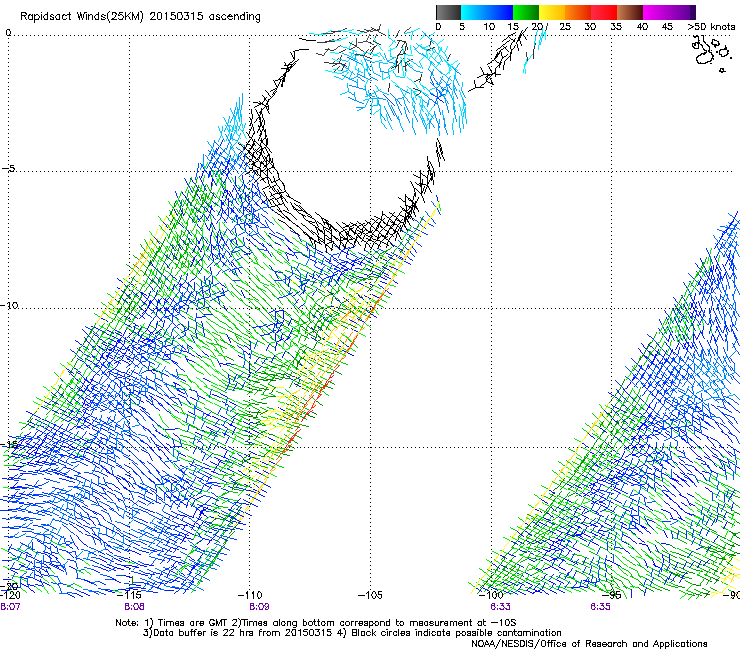
Task: Click the "35" label under the color bar
Action: pos(616,26)
